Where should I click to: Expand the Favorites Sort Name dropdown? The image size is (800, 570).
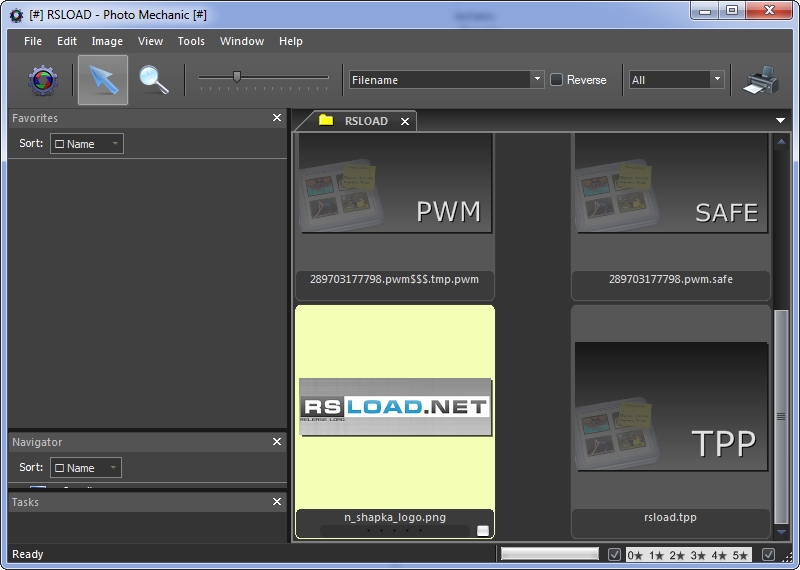[x=87, y=144]
